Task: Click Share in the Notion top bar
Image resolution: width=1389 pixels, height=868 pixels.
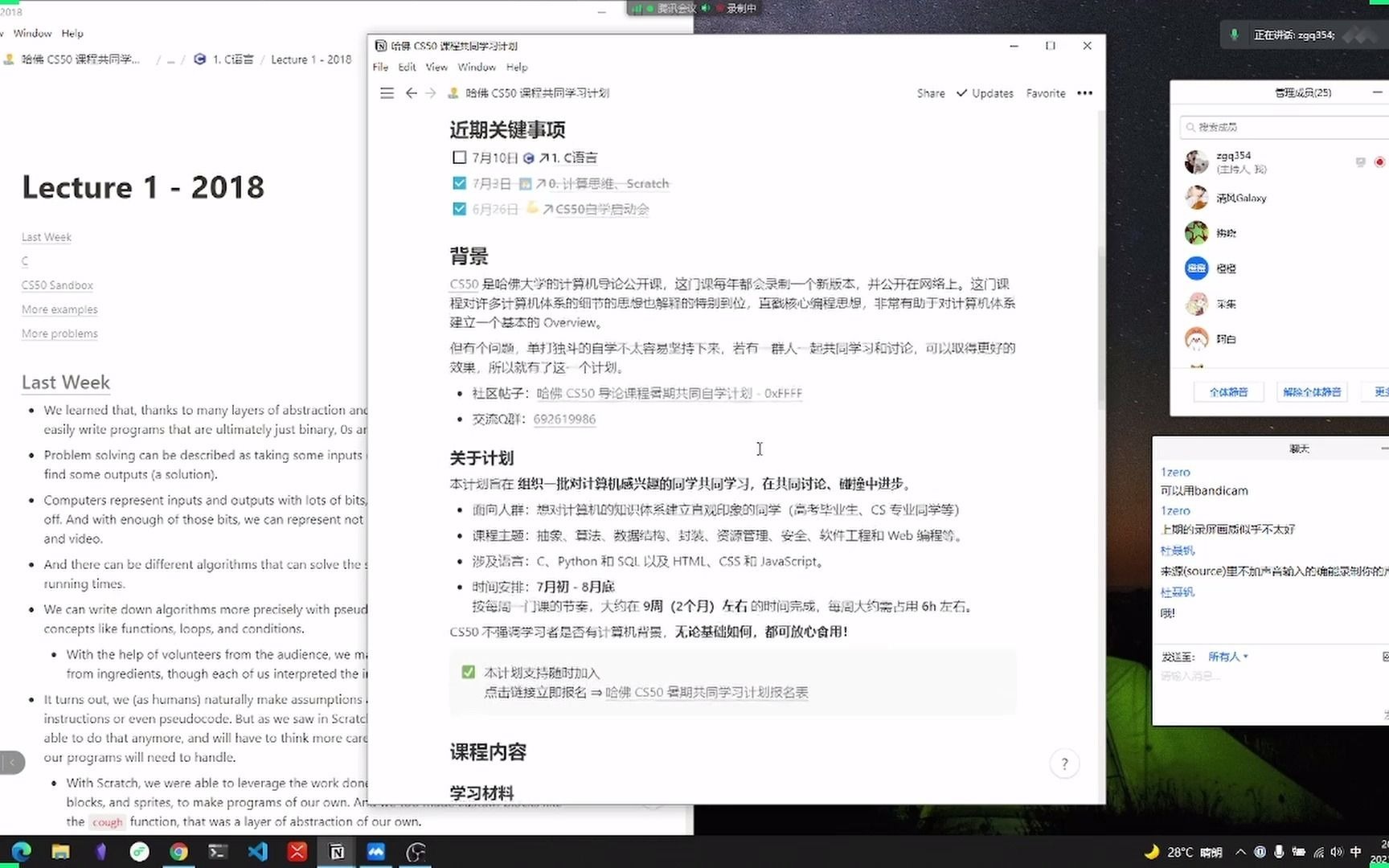Action: 931,93
